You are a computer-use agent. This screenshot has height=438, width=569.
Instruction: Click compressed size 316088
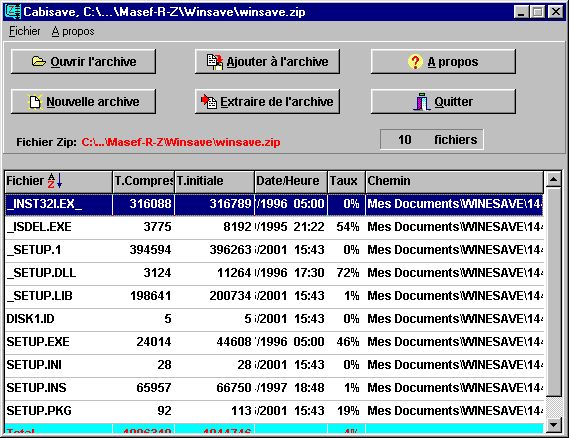point(151,204)
